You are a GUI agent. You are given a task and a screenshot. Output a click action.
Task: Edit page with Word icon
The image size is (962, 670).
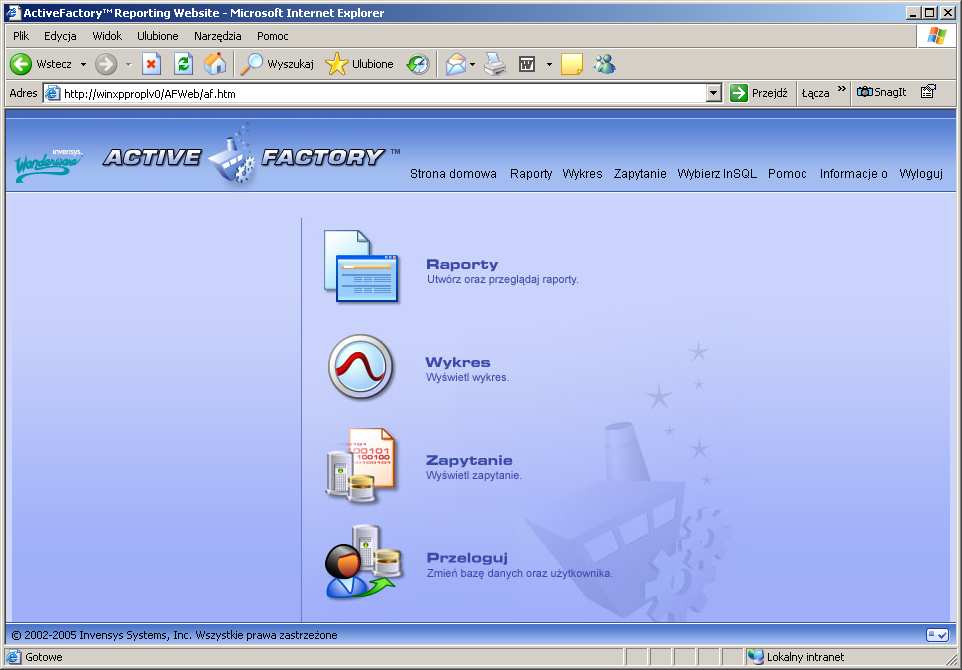tap(527, 64)
